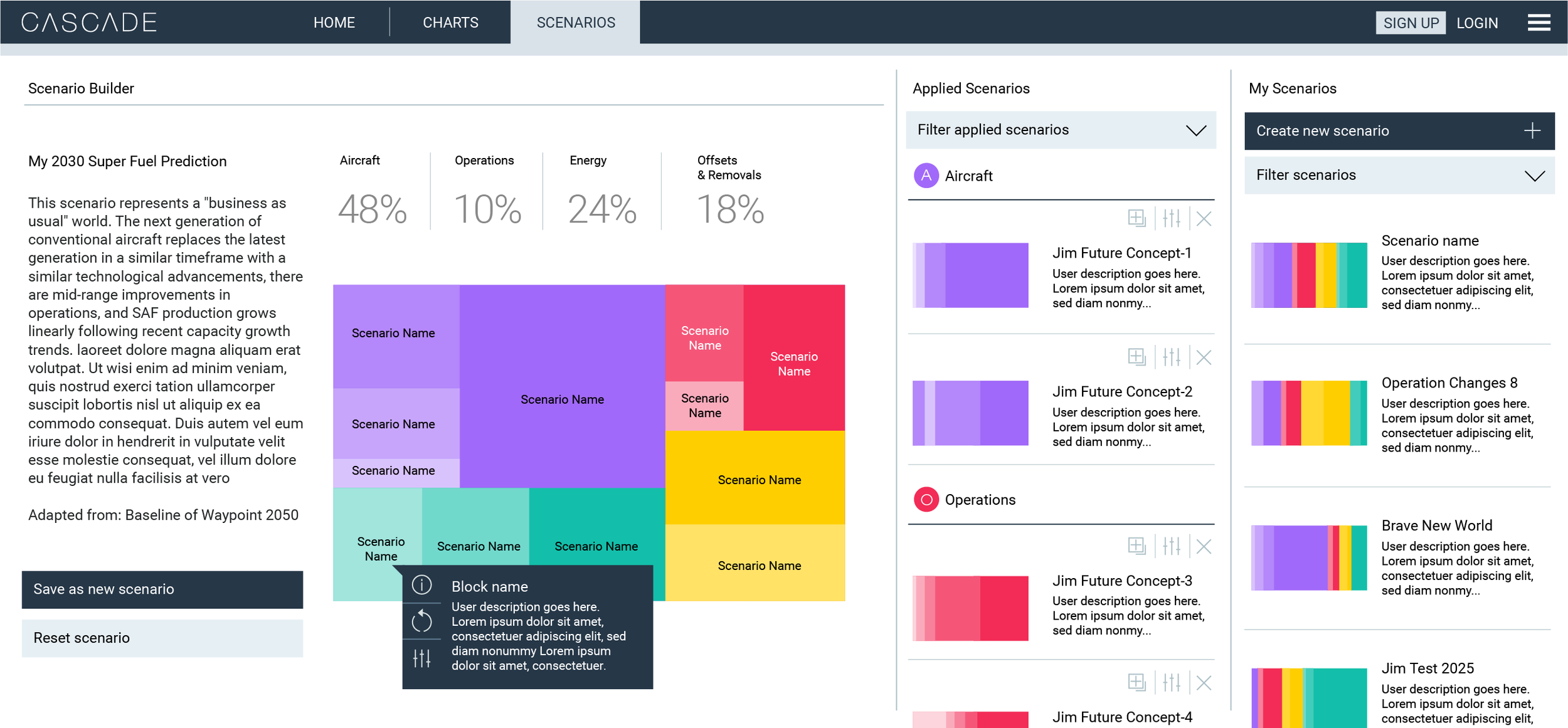Switch to the CHARTS tab
Image resolution: width=1568 pixels, height=728 pixels.
tap(450, 23)
